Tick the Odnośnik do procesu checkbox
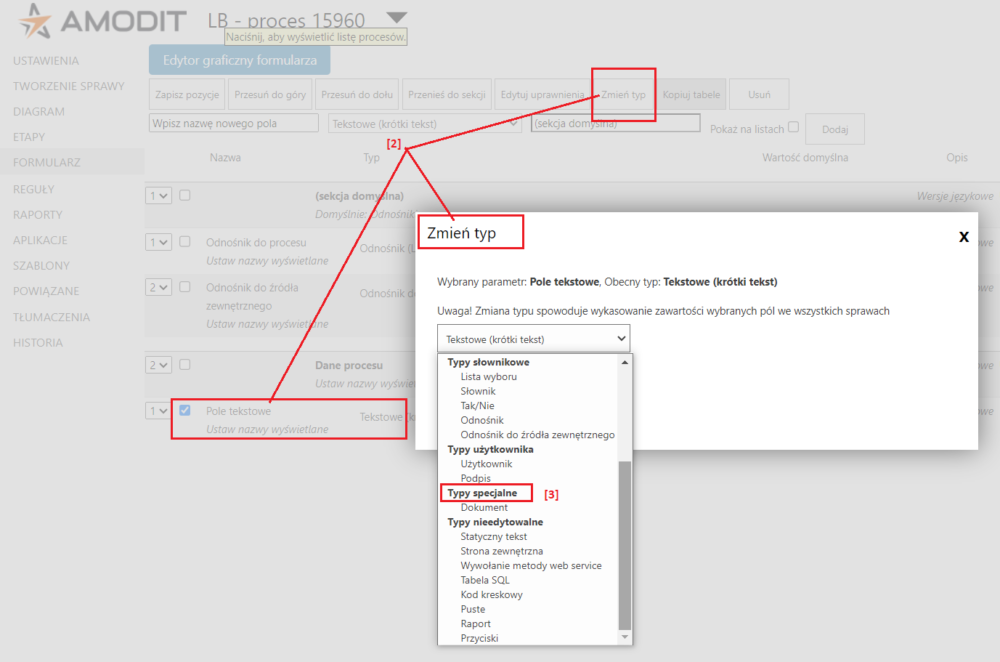Screen dimensions: 1000x662 pyautogui.click(x=185, y=242)
